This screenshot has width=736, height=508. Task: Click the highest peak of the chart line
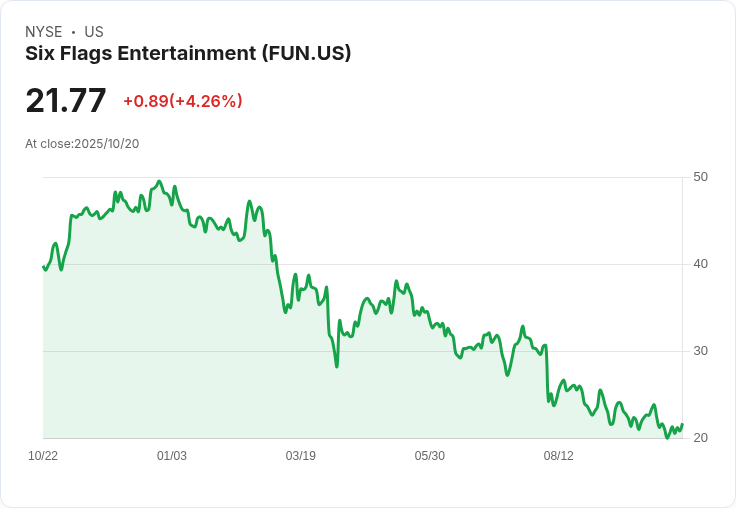pyautogui.click(x=159, y=182)
